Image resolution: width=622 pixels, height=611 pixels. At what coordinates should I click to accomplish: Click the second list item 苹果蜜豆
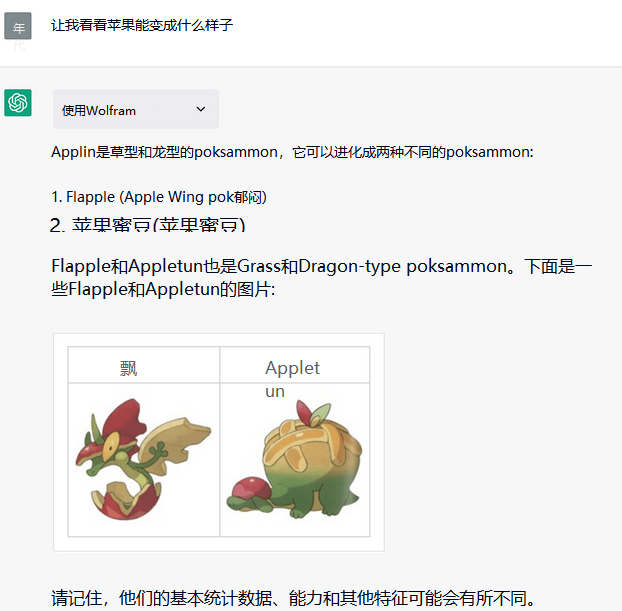point(148,225)
